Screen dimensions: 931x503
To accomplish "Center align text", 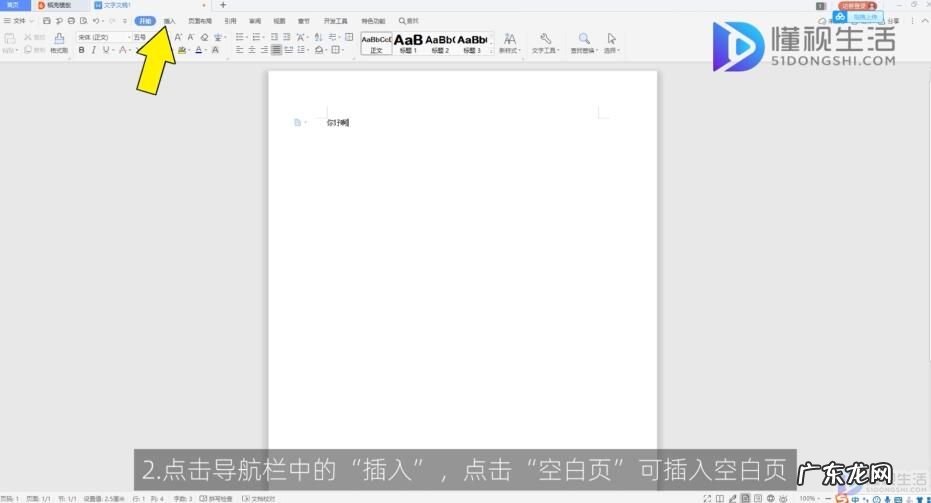I will click(x=252, y=50).
